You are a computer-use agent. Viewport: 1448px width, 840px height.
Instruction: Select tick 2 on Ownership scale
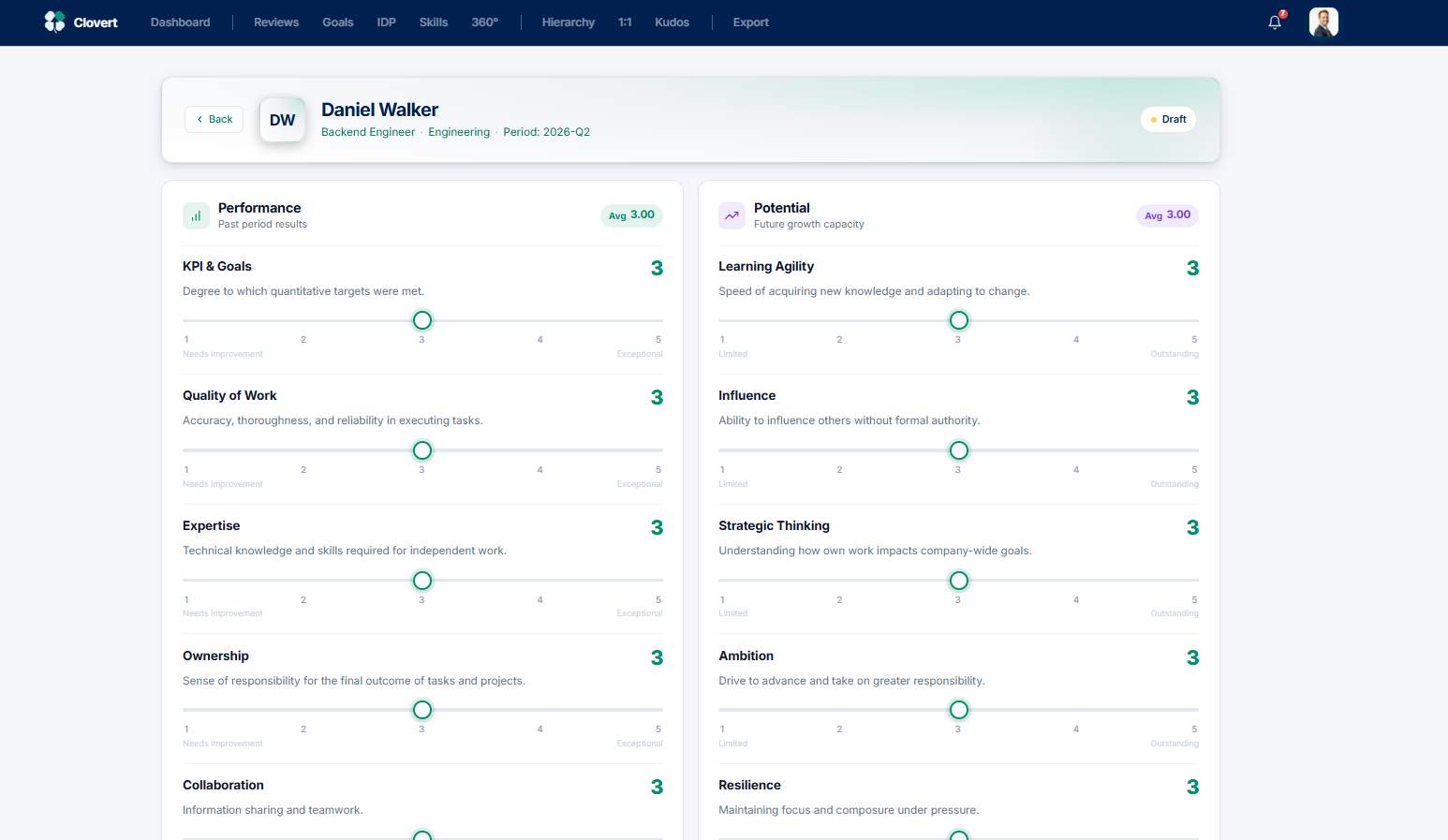point(303,729)
